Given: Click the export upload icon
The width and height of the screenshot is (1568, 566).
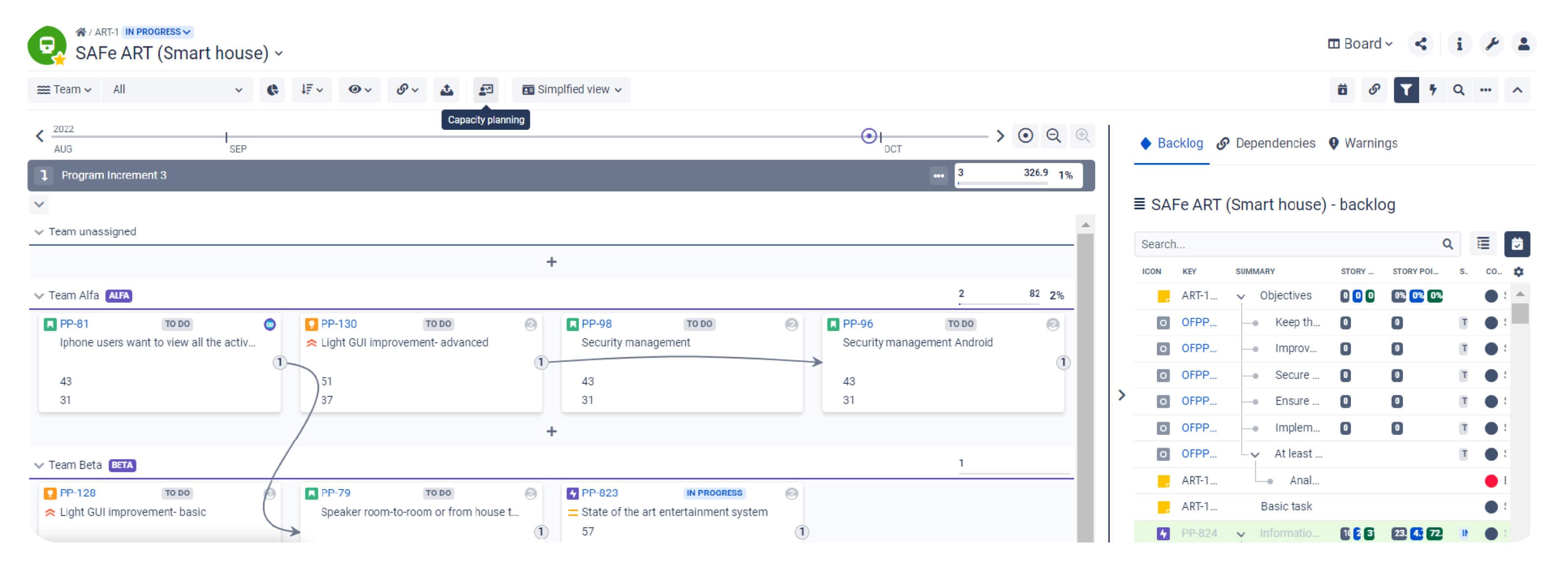Looking at the screenshot, I should coord(447,90).
